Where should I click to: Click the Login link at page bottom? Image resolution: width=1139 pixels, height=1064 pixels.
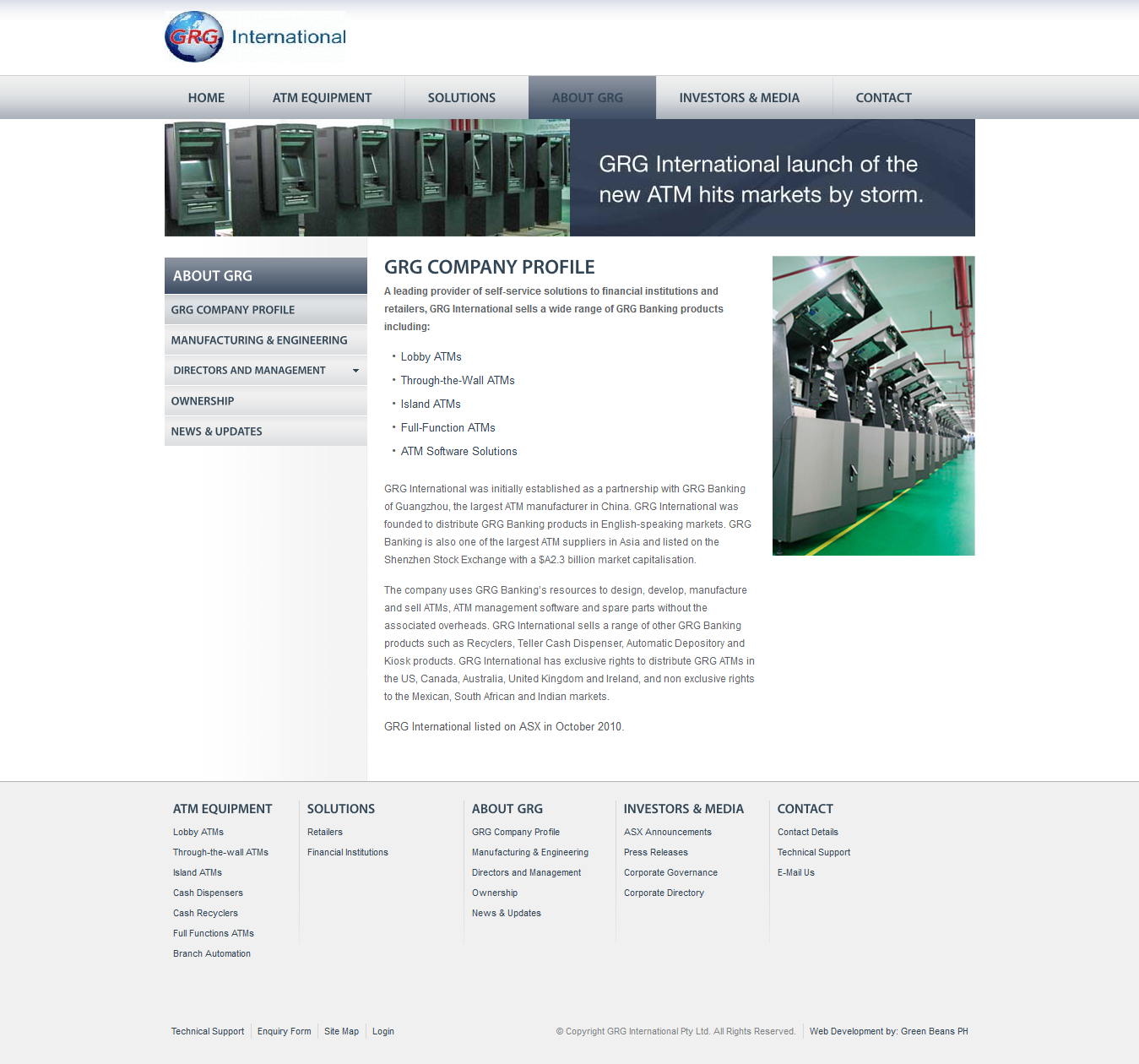point(383,1031)
